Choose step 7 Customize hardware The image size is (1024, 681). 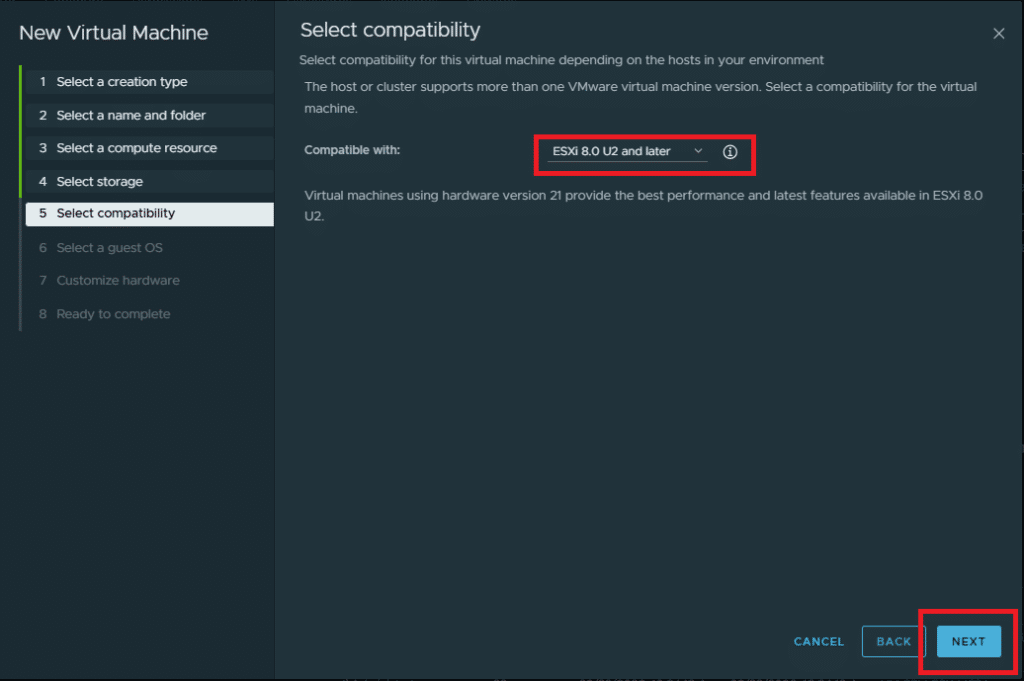point(118,280)
